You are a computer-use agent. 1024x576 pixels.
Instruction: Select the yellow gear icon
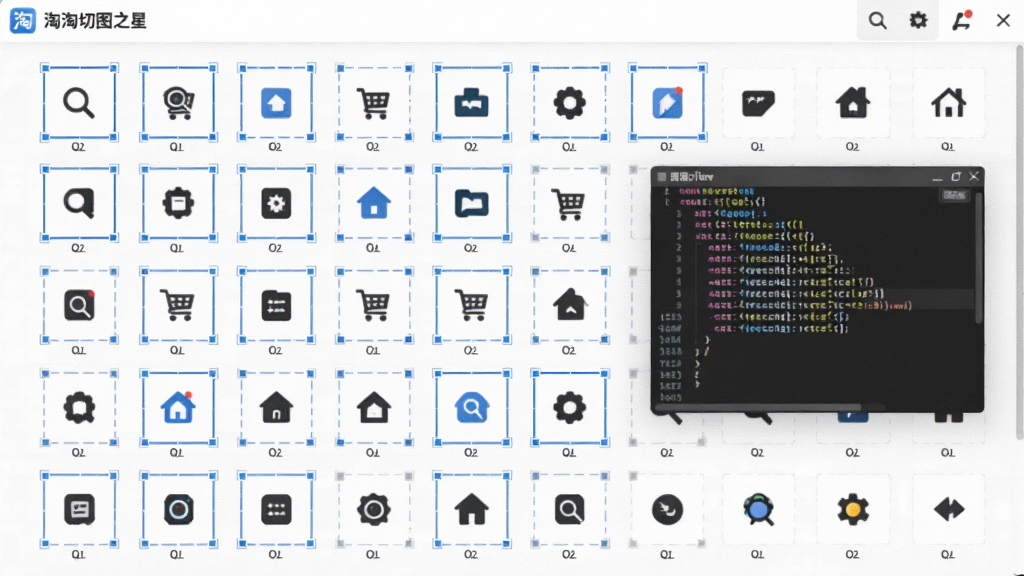852,509
